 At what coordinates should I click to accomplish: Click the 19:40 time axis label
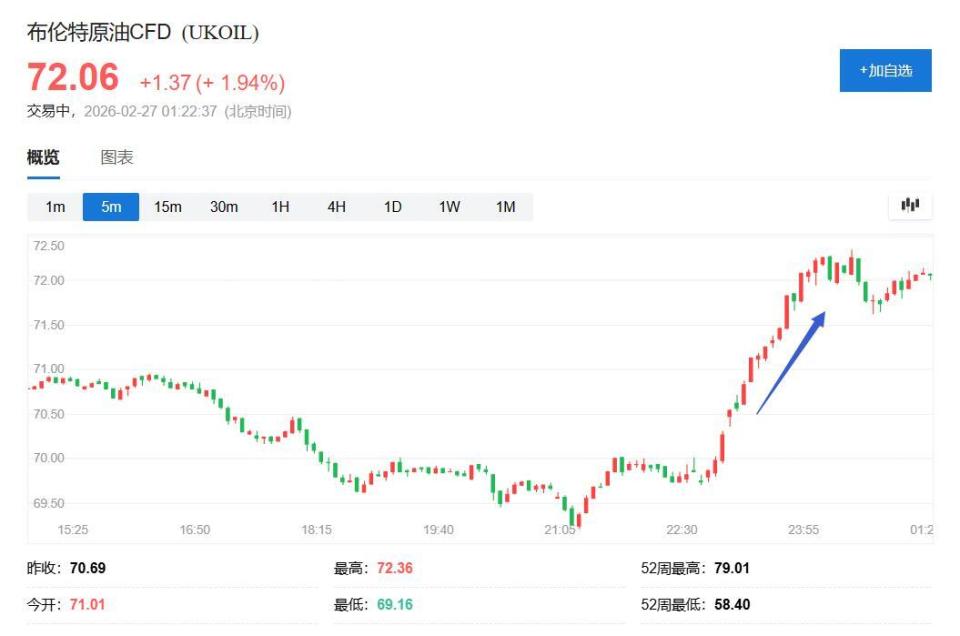(x=438, y=529)
